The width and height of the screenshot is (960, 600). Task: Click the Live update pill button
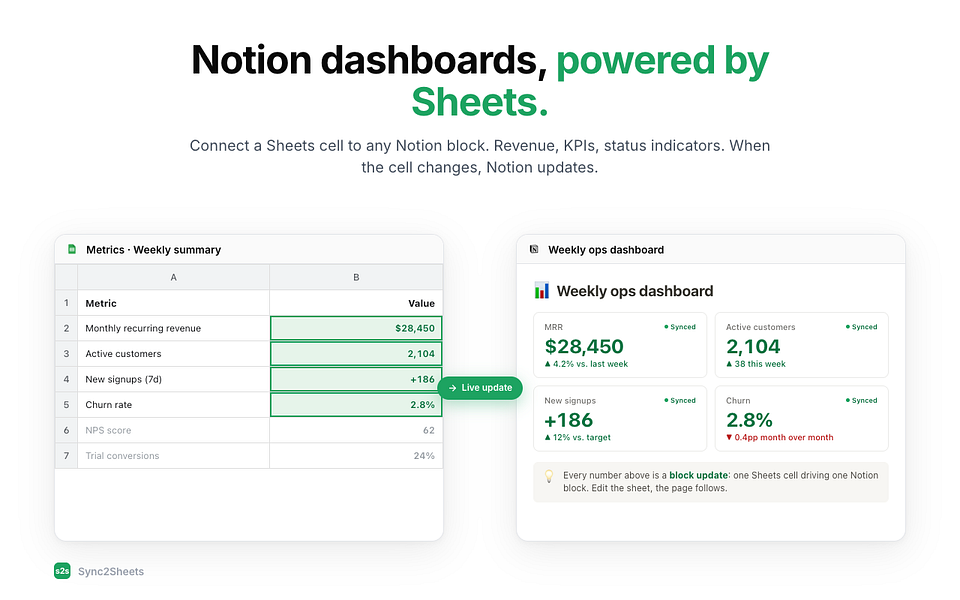point(480,388)
